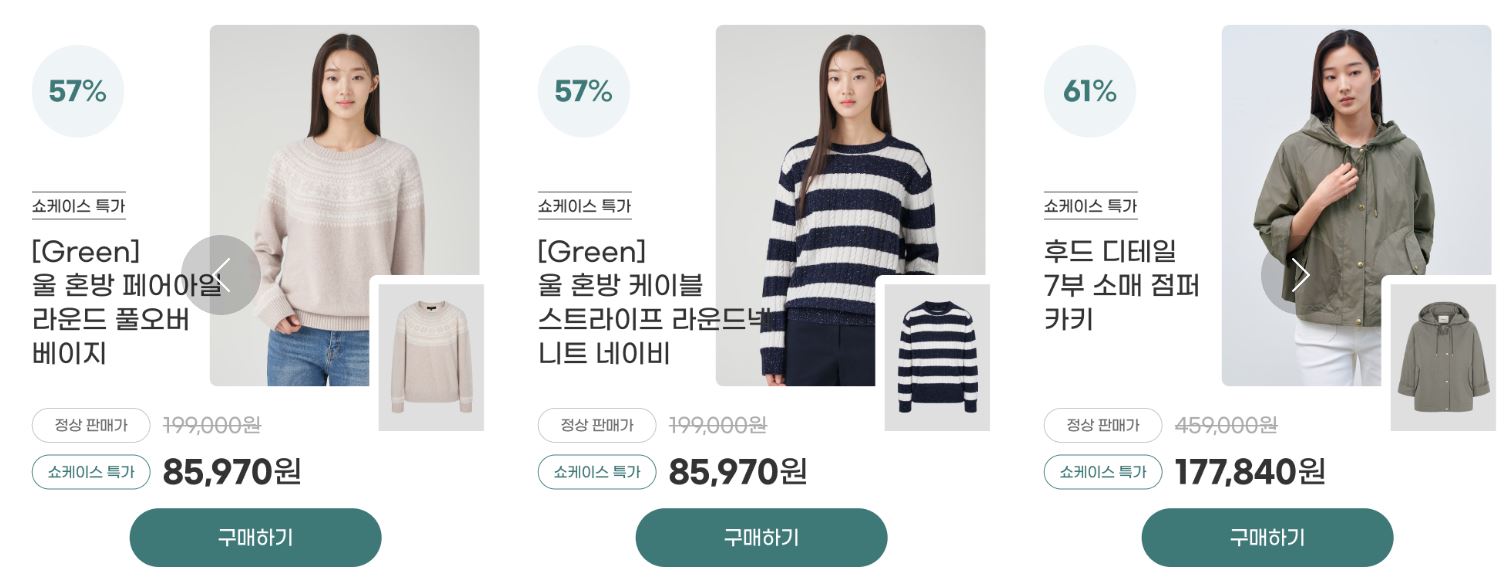
Task: Click 구매하기 under the navy stripe knit
Action: coord(761,538)
